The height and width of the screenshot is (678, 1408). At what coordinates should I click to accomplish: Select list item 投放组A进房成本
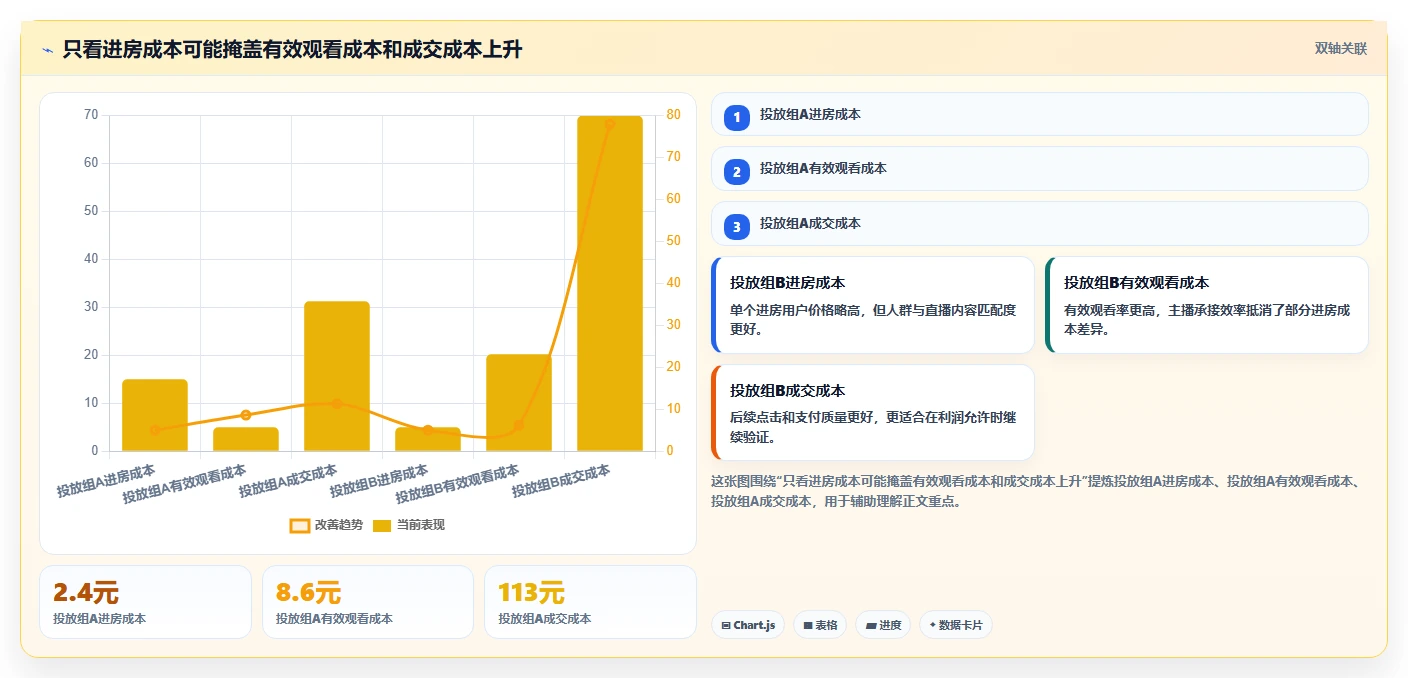(x=1039, y=114)
